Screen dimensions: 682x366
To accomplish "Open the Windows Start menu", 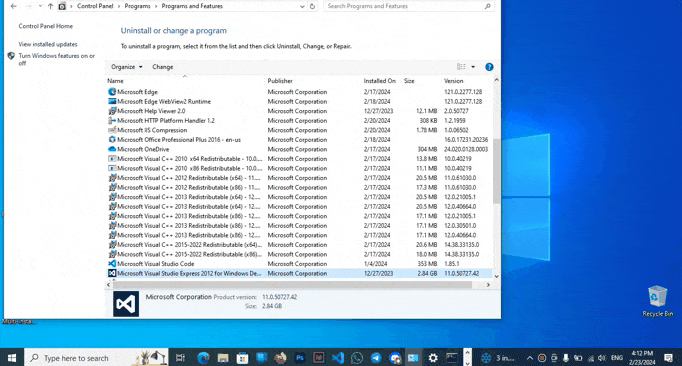I will (x=12, y=358).
